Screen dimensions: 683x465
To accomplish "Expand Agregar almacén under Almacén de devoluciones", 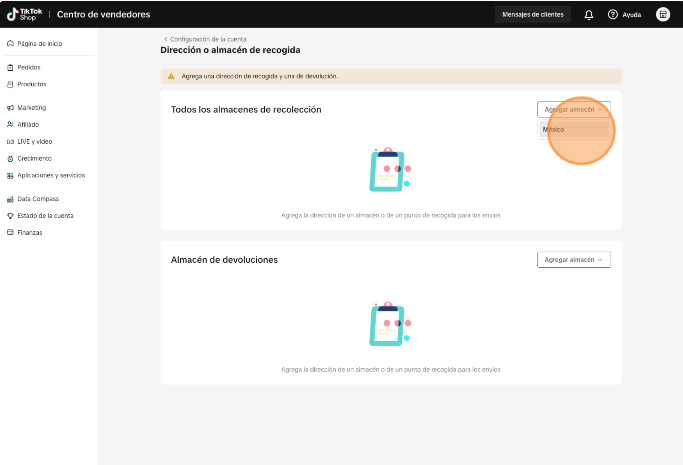I will point(574,260).
